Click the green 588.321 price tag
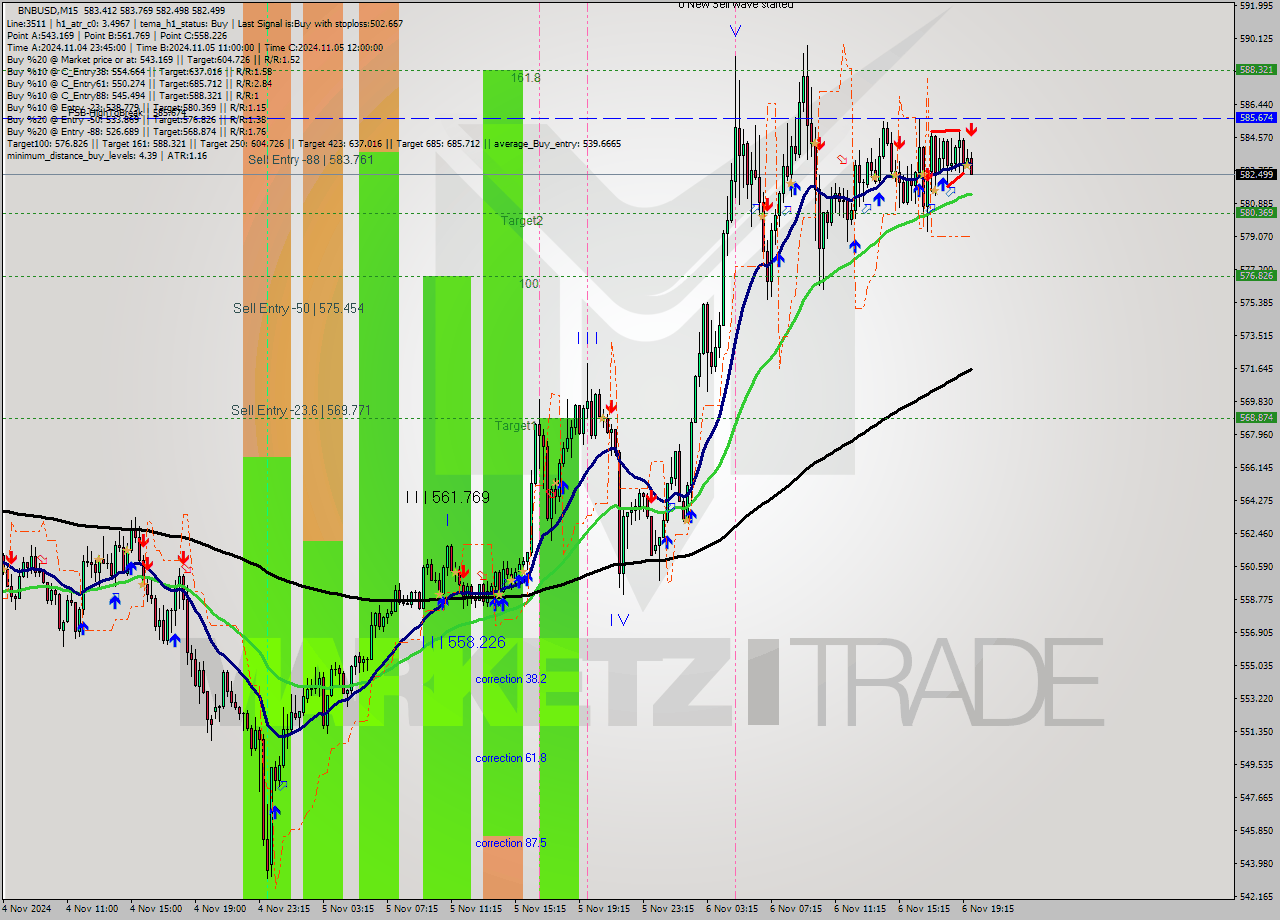 coord(1256,70)
